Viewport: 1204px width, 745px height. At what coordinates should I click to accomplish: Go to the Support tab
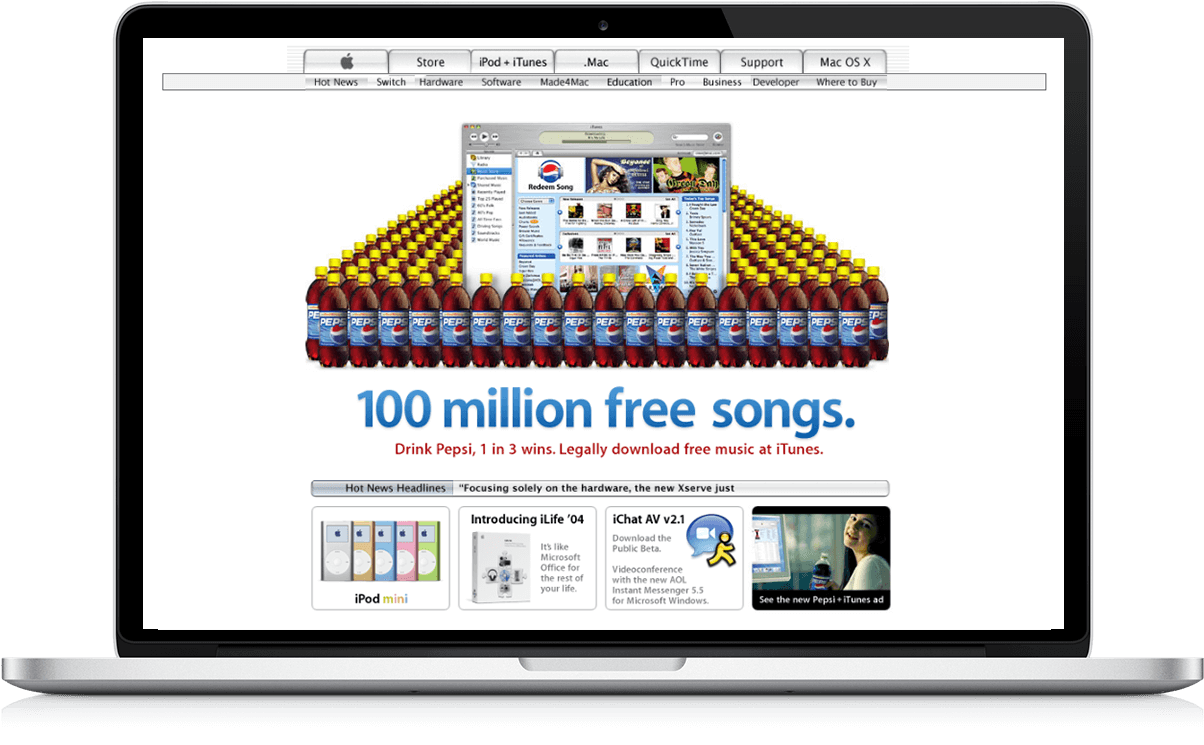pos(762,62)
